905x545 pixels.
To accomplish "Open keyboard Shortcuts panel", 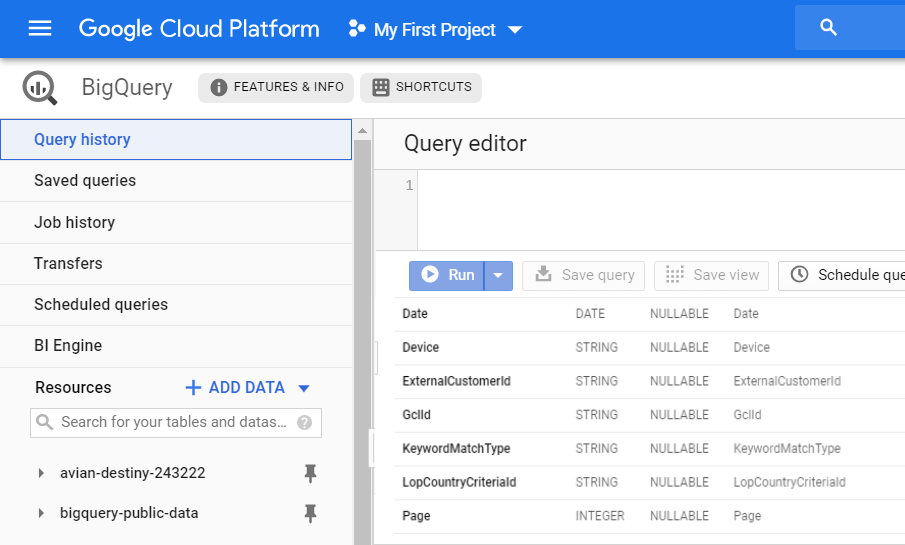I will [421, 87].
